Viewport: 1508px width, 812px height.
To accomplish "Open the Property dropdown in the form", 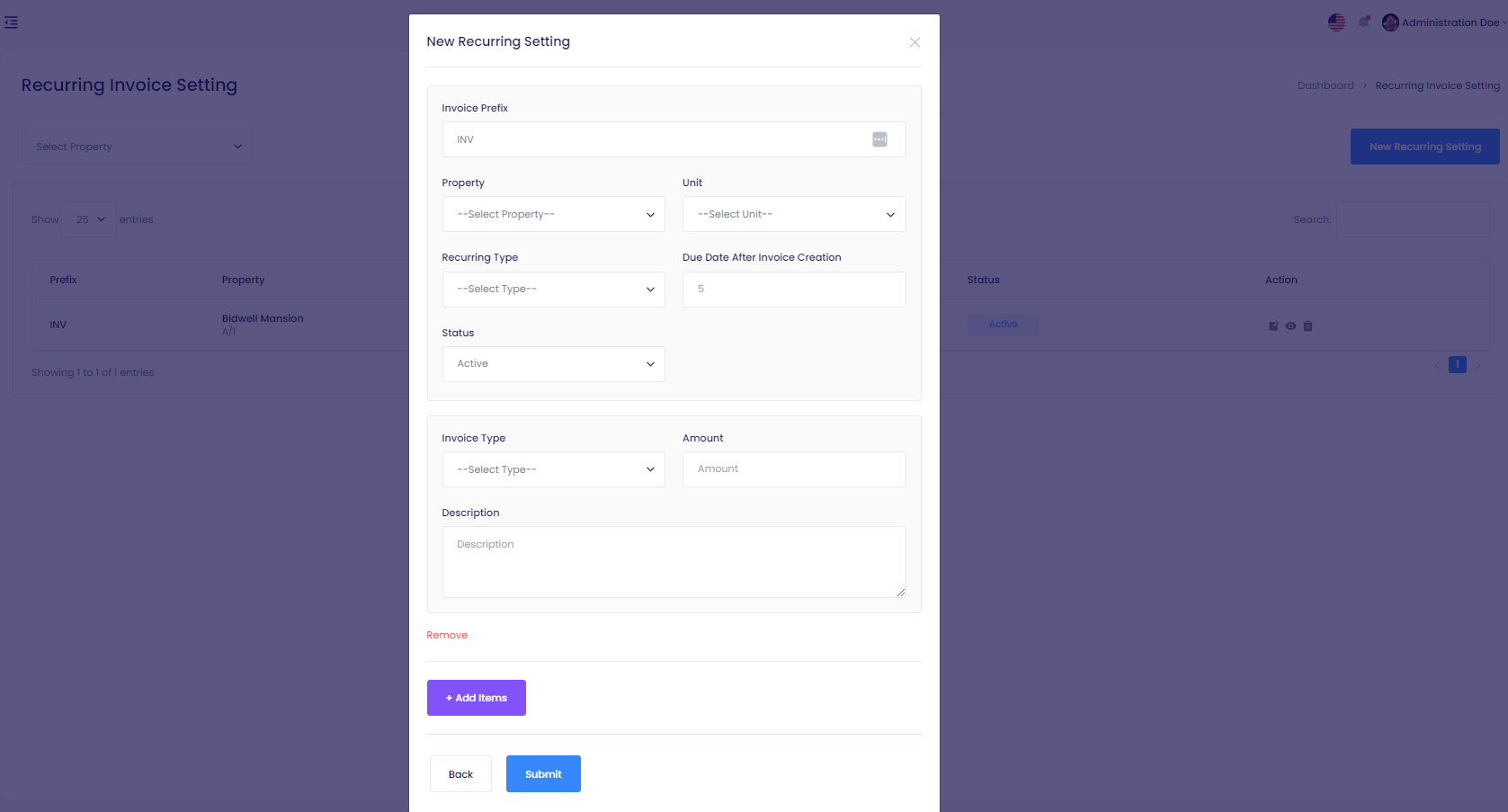I will click(553, 215).
